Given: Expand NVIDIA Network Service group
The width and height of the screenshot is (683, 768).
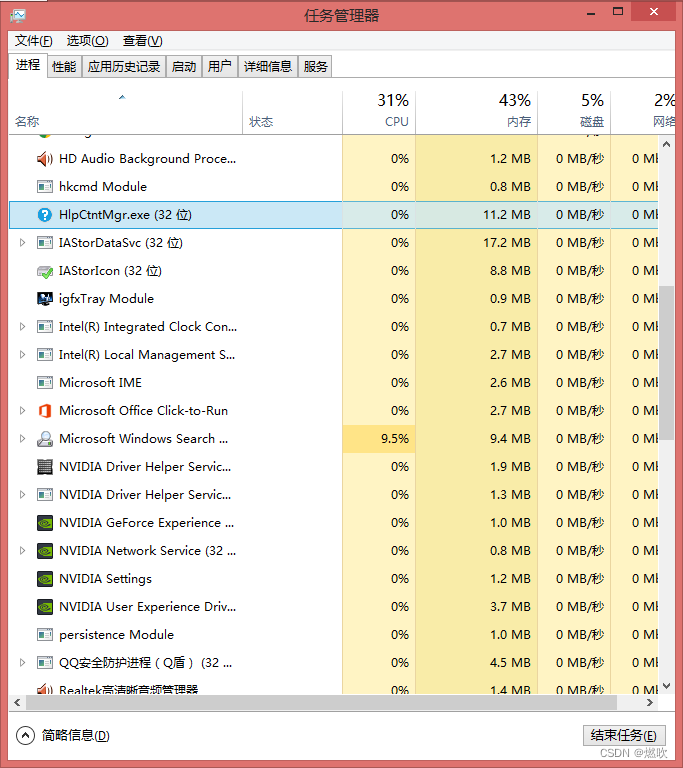Looking at the screenshot, I should click(22, 551).
